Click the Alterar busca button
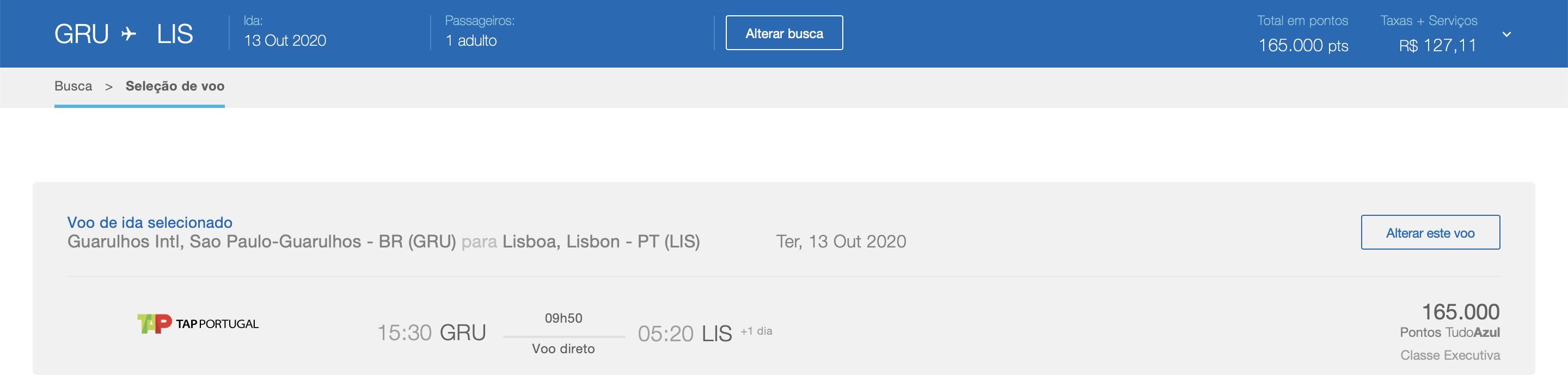 click(784, 33)
